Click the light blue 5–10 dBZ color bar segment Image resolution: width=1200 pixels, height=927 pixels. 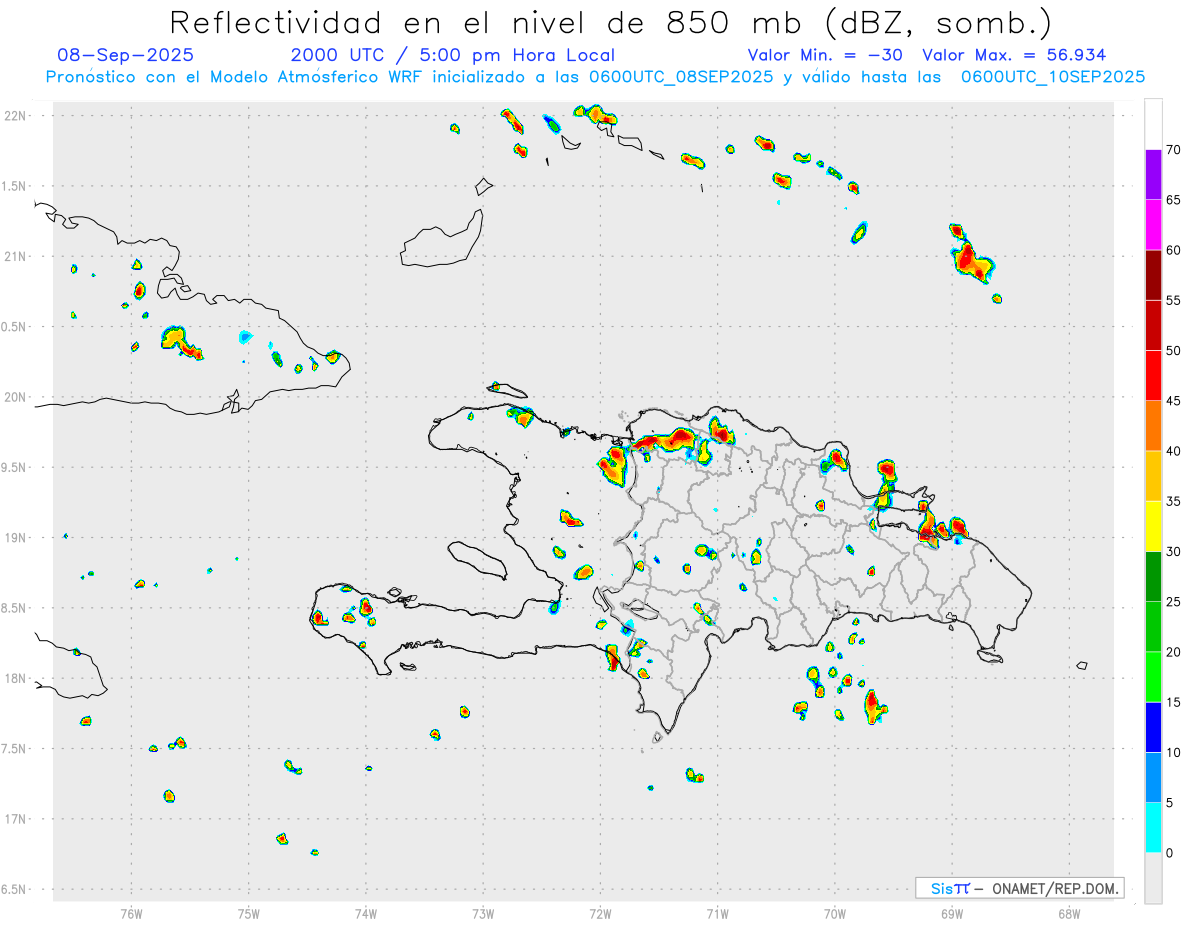1153,778
